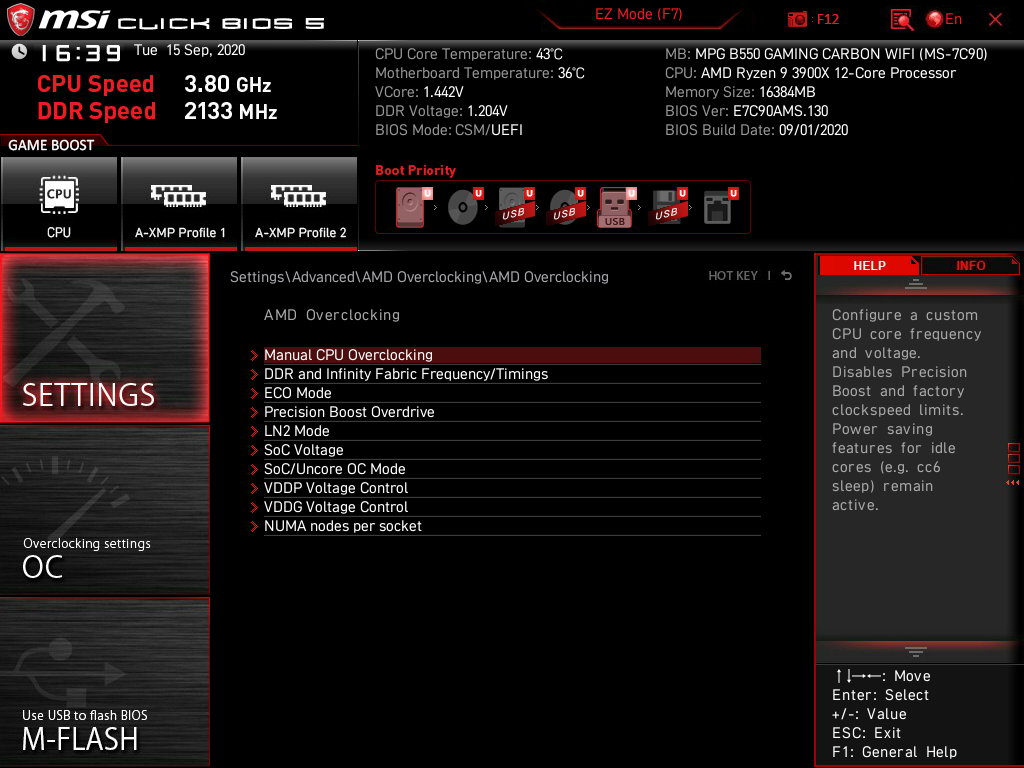The width and height of the screenshot is (1024, 768).
Task: Select the optical disc boot device icon
Action: click(464, 207)
